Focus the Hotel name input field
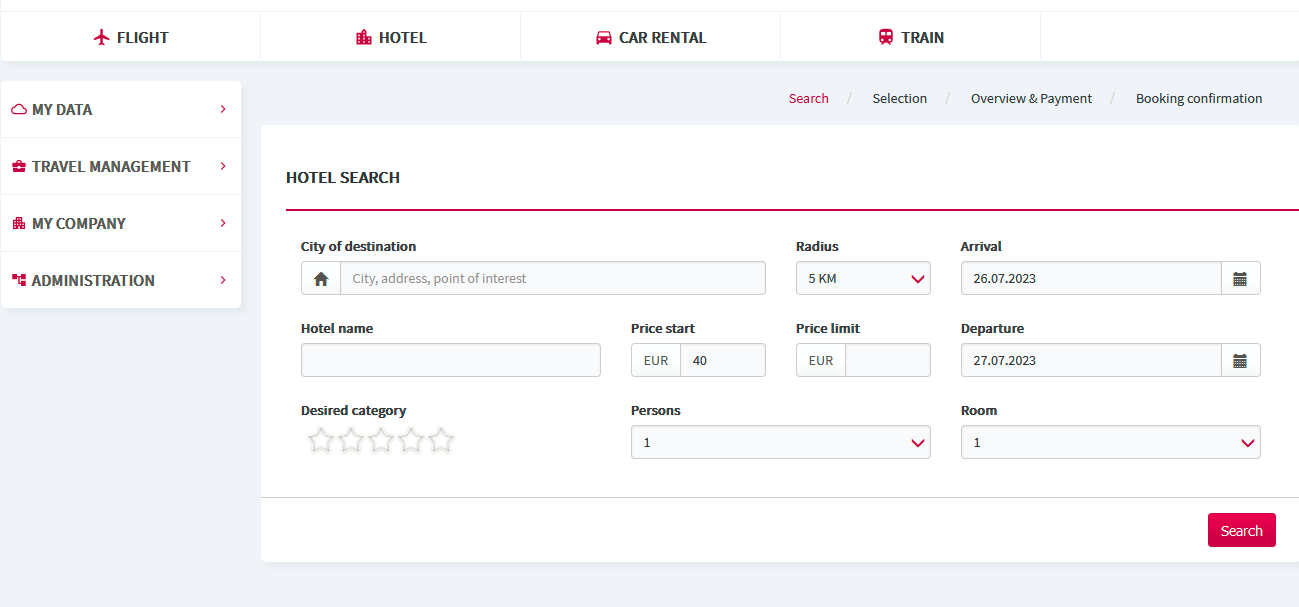 451,361
